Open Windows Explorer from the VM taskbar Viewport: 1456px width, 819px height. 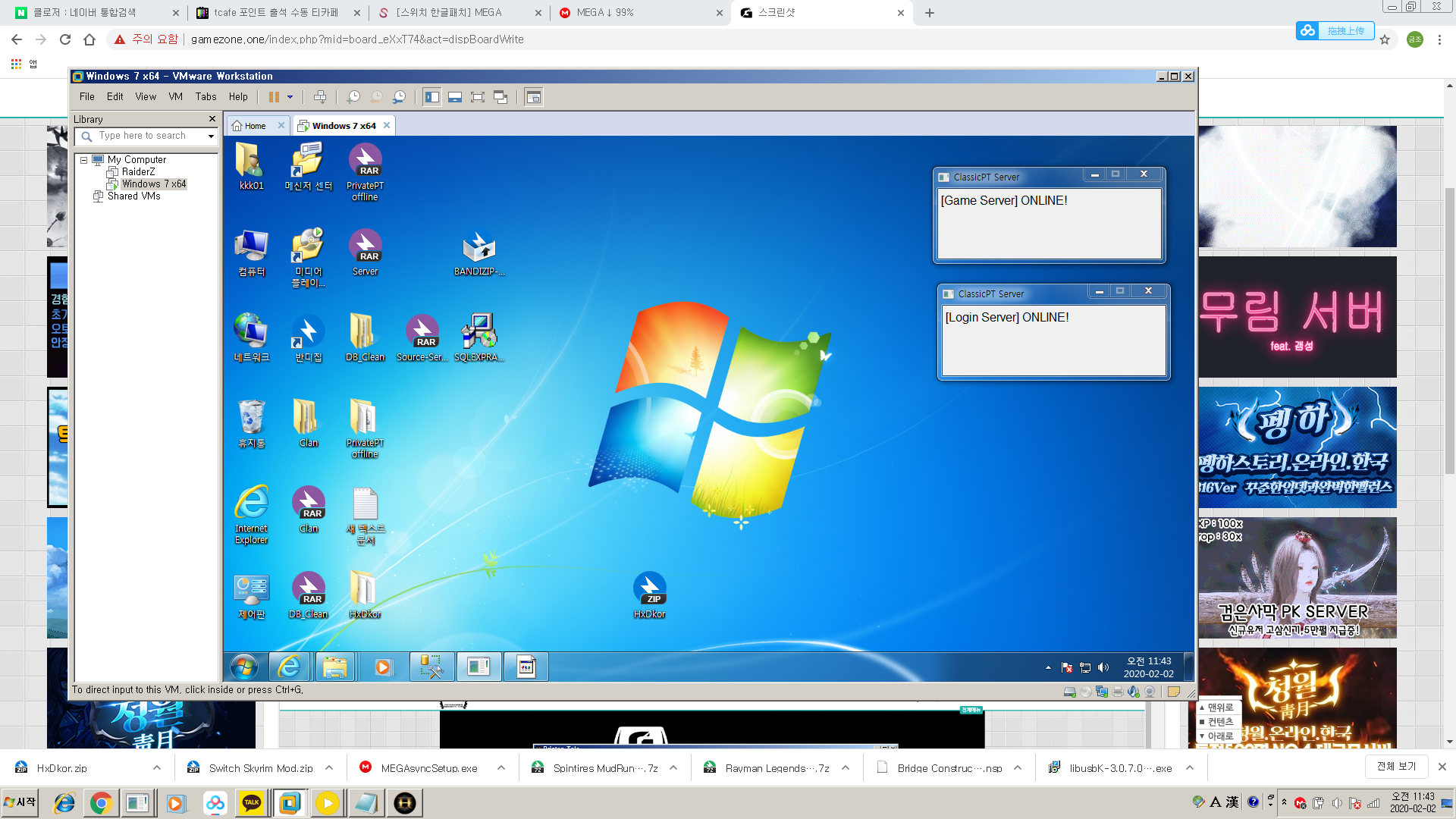click(334, 667)
